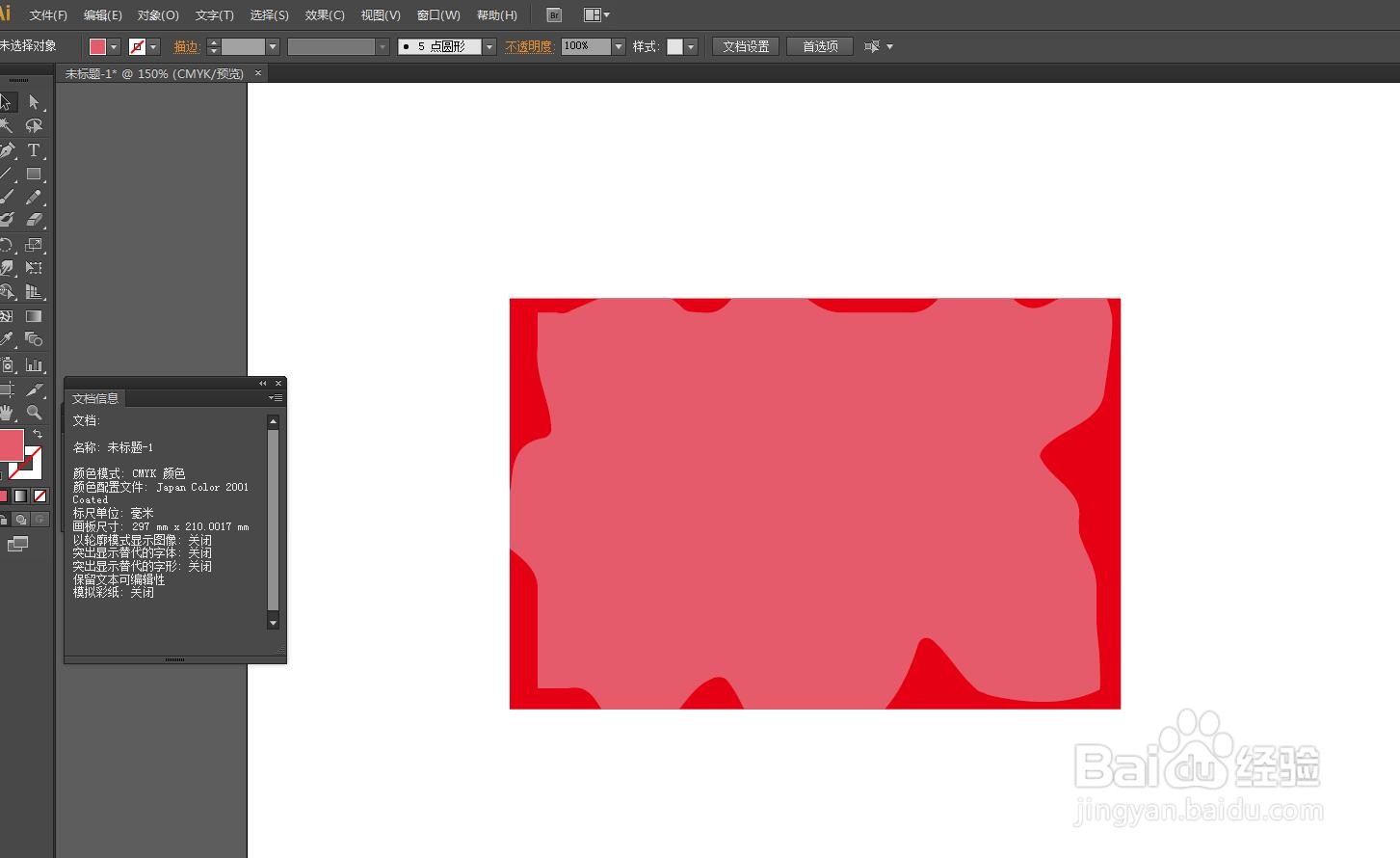This screenshot has height=858, width=1400.
Task: Select the Paintbrush tool
Action: (x=7, y=198)
